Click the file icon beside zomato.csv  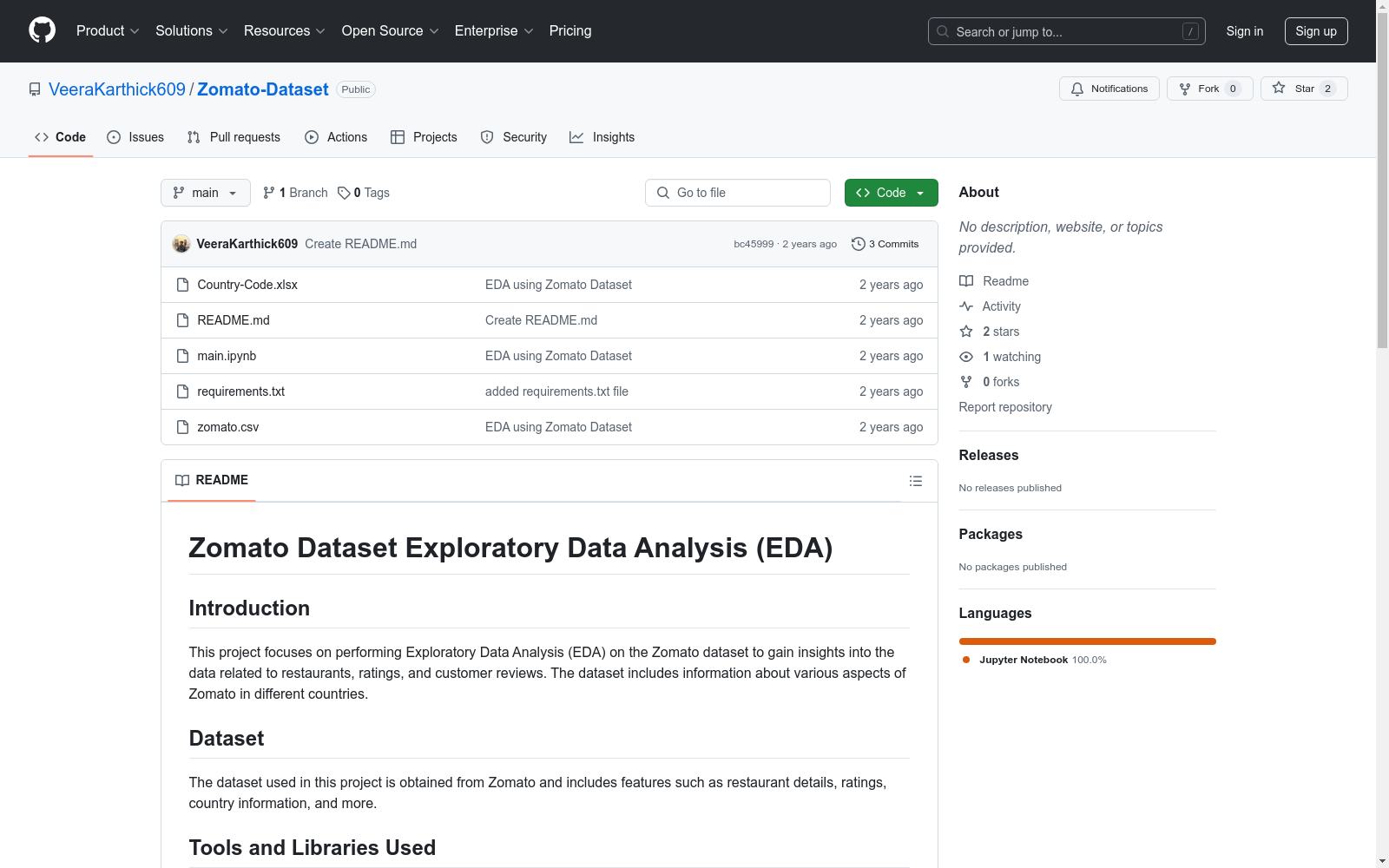[x=182, y=427]
